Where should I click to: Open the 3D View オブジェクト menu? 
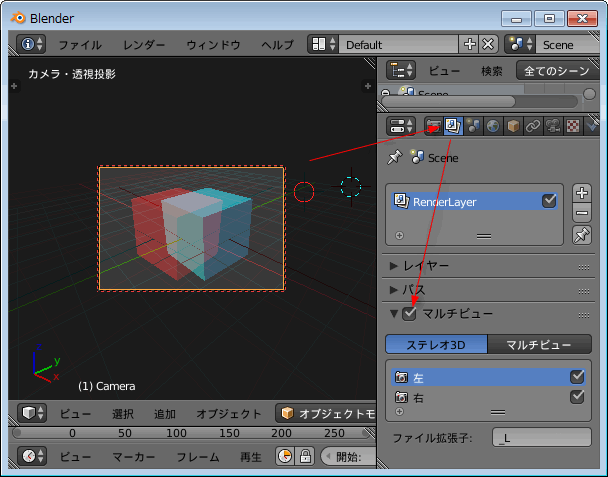pyautogui.click(x=229, y=414)
